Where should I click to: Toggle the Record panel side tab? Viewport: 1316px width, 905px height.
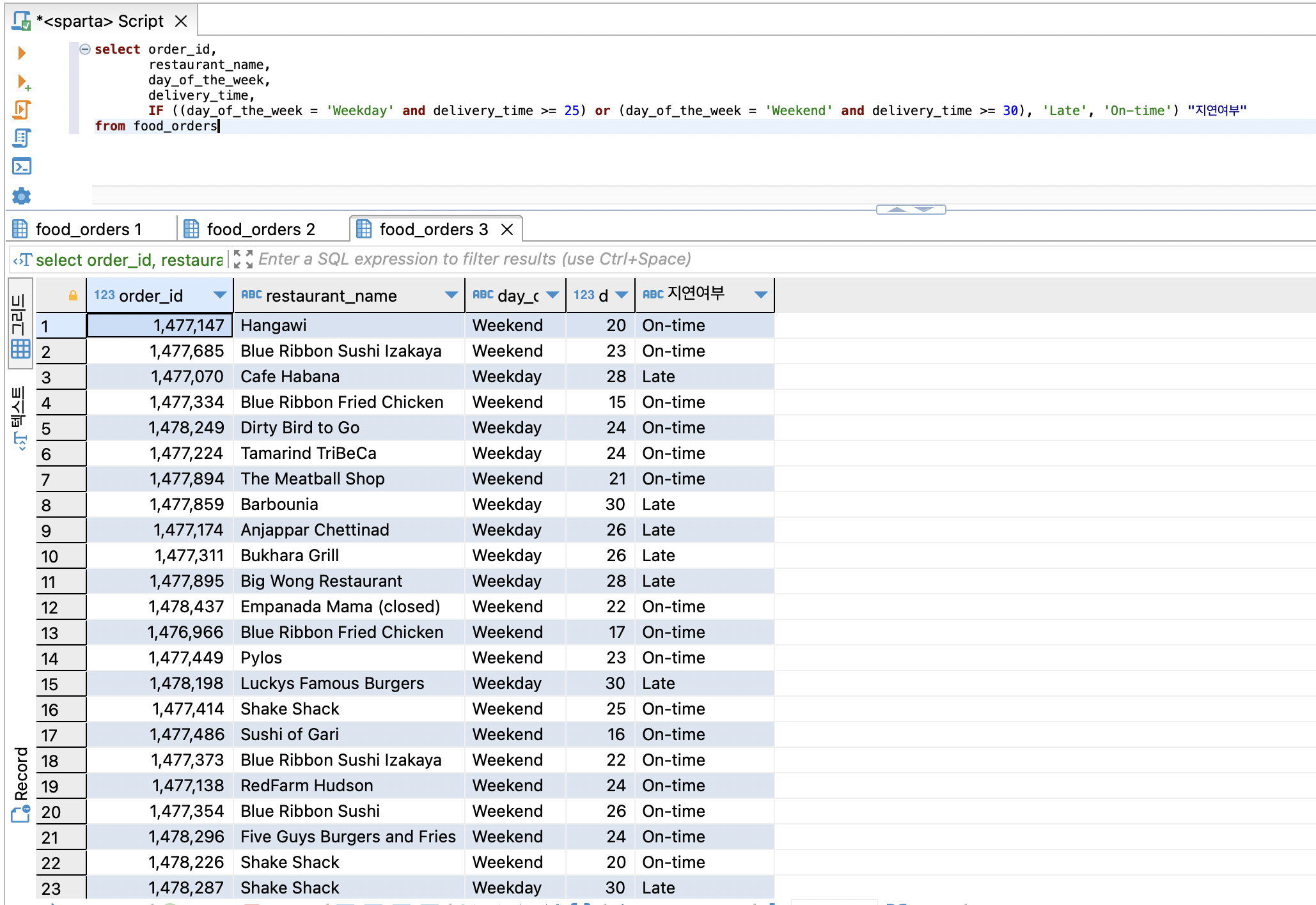click(x=20, y=783)
